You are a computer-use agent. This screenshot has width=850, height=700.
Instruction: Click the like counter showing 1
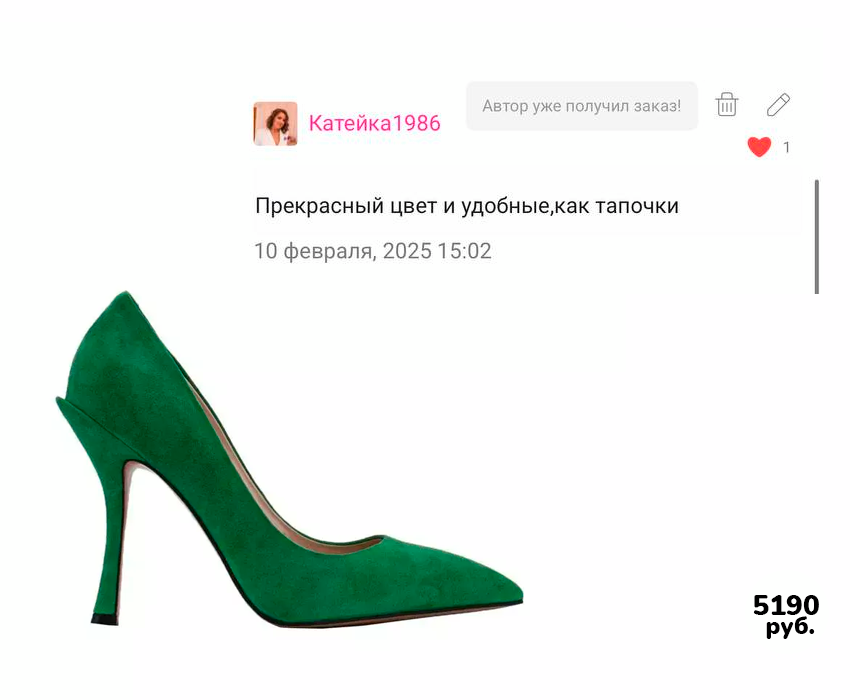pos(787,147)
